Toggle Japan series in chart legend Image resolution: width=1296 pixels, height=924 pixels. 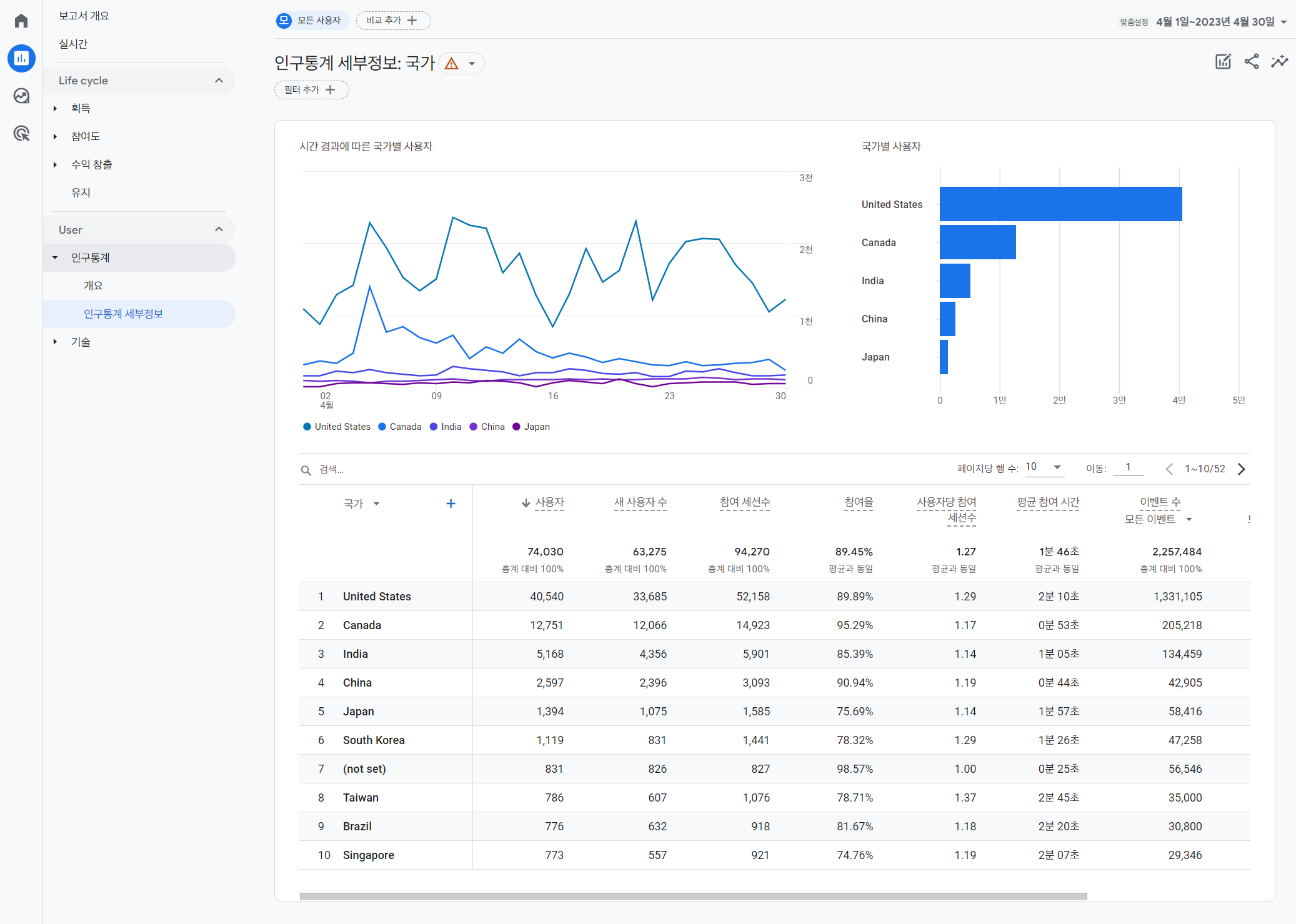tap(531, 427)
